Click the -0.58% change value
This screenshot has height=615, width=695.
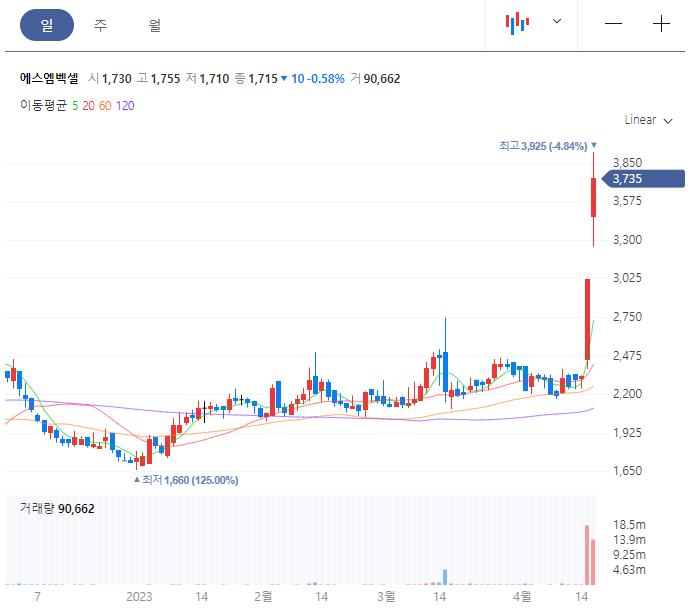326,79
